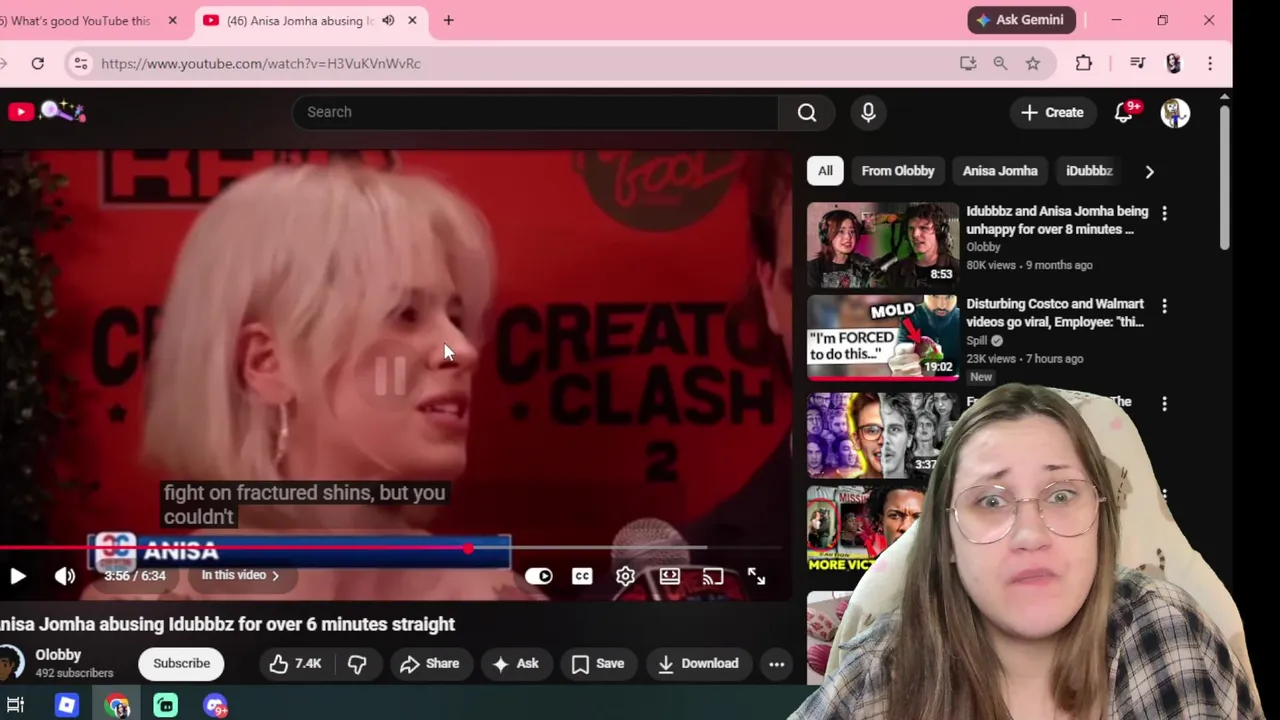Image resolution: width=1280 pixels, height=720 pixels.
Task: Open Chrome profile avatar
Action: [x=1174, y=63]
